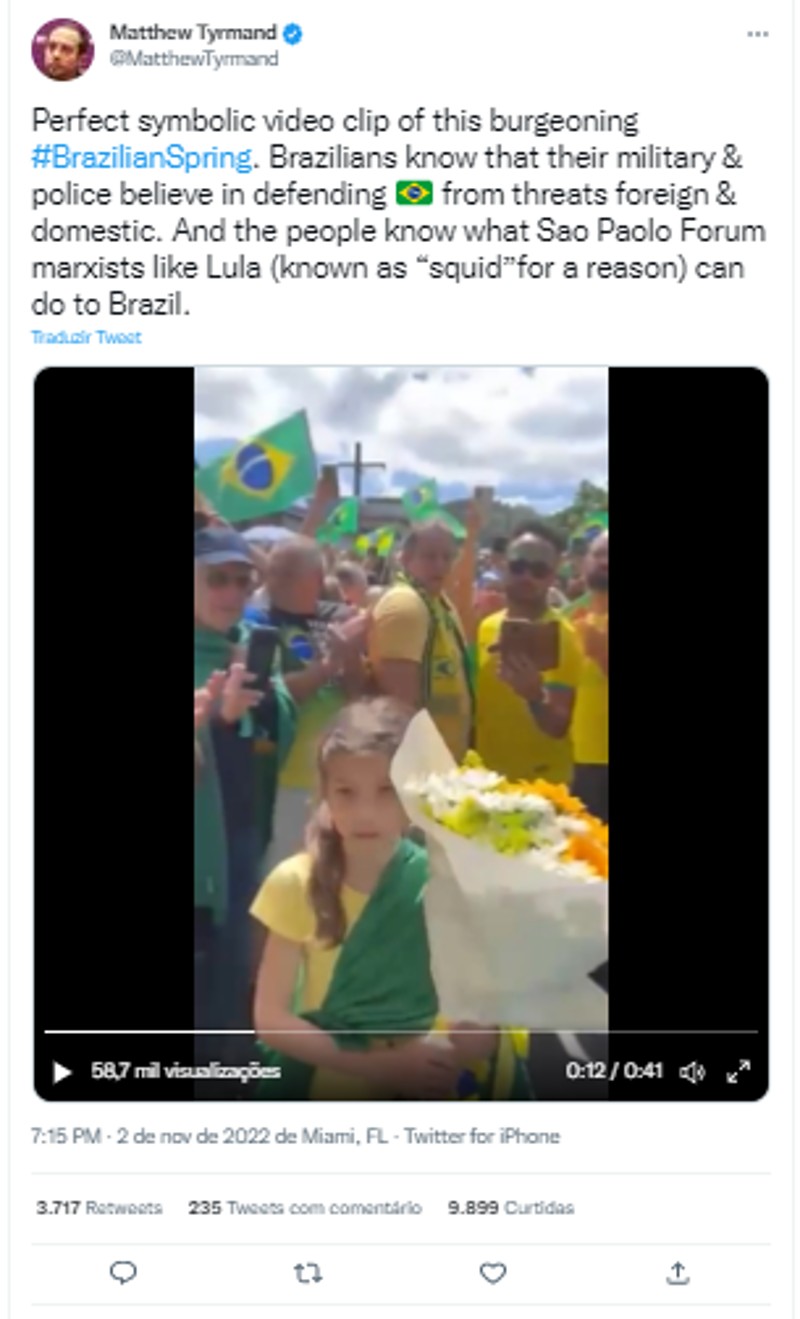Share the tweet via the share icon

click(x=677, y=1273)
